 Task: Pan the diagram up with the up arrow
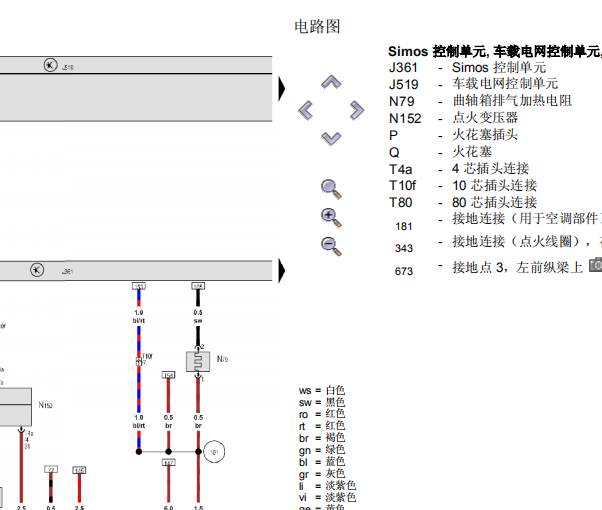331,82
